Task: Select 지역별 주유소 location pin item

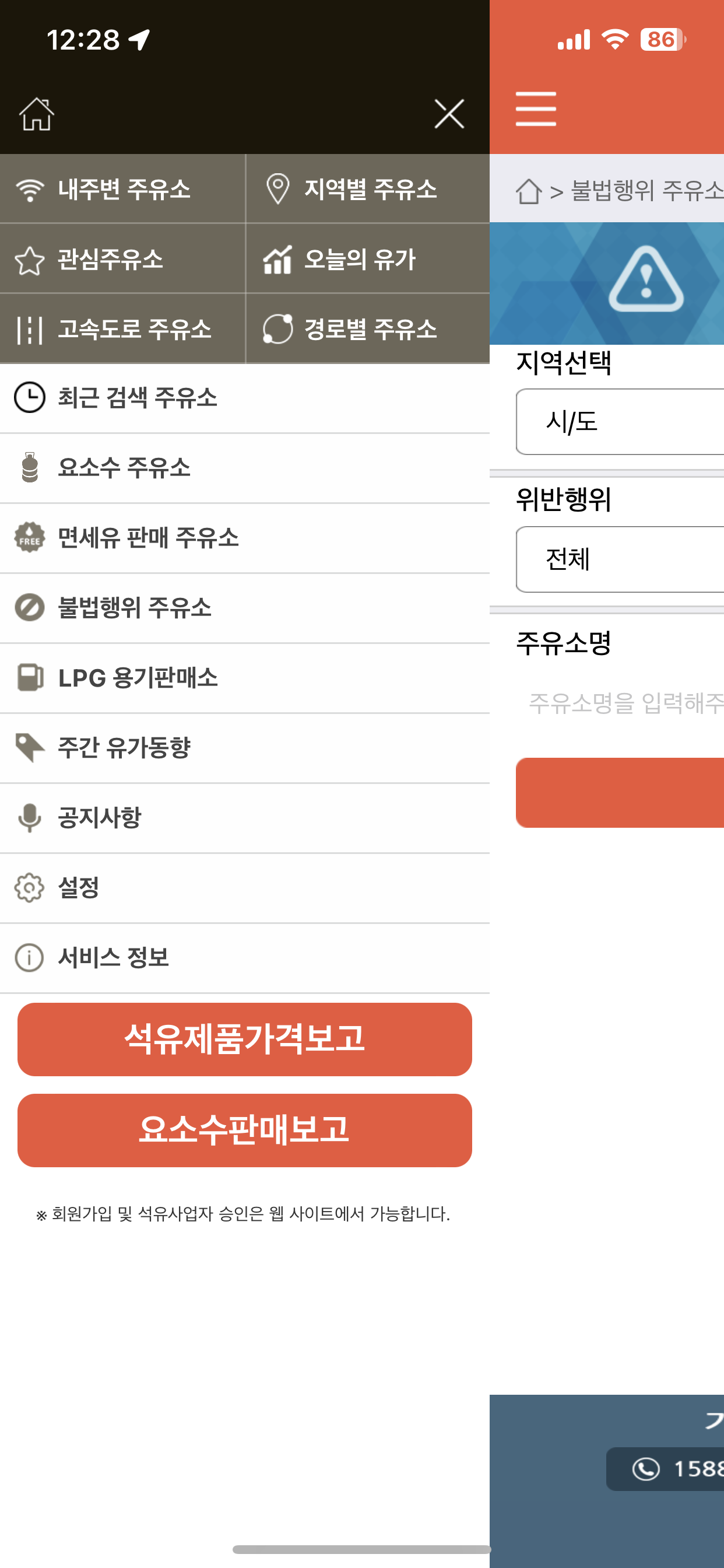Action: (x=367, y=188)
